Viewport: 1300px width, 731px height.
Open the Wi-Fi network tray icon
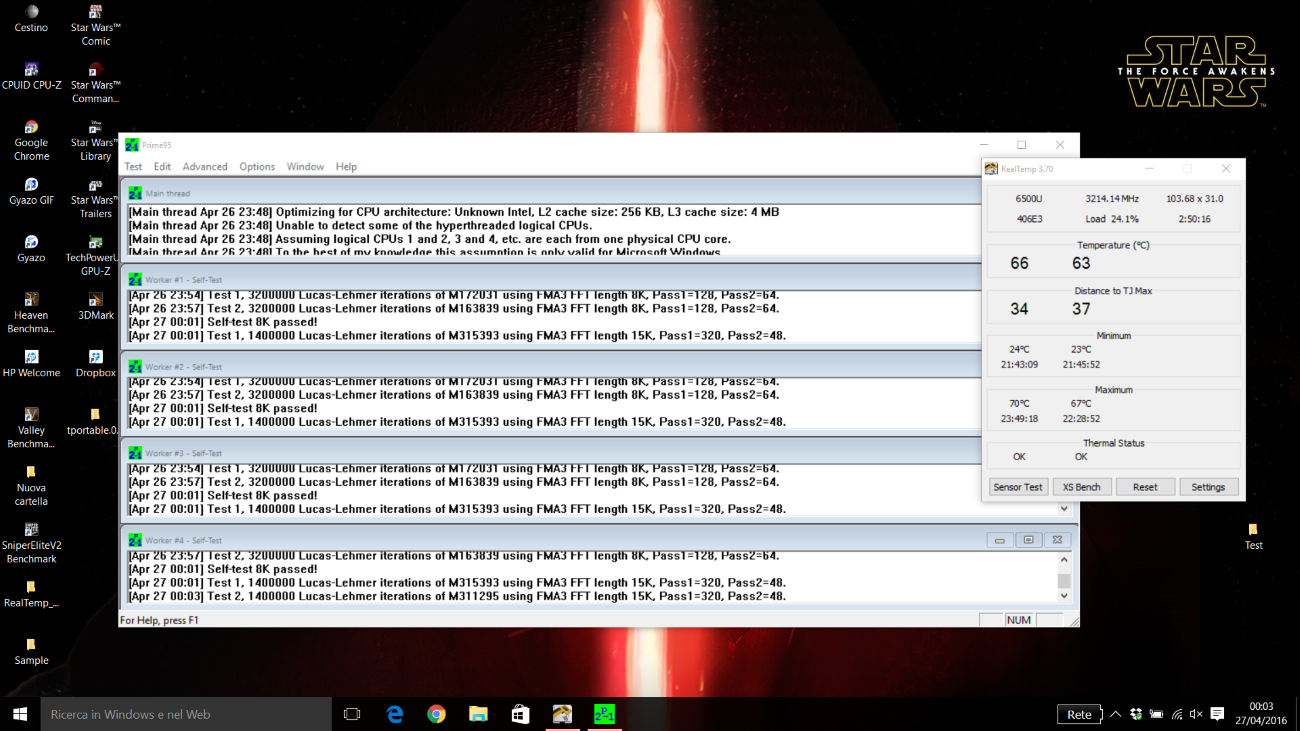(x=1176, y=714)
